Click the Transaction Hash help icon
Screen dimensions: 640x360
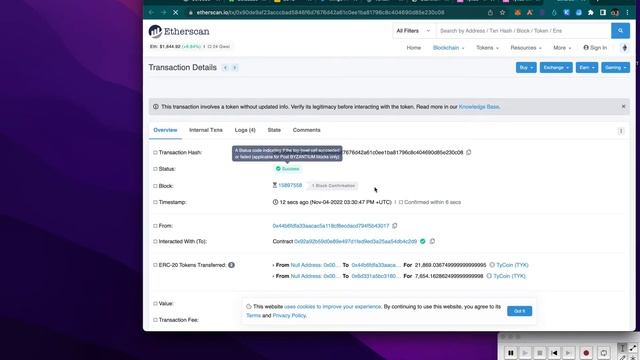(155, 152)
